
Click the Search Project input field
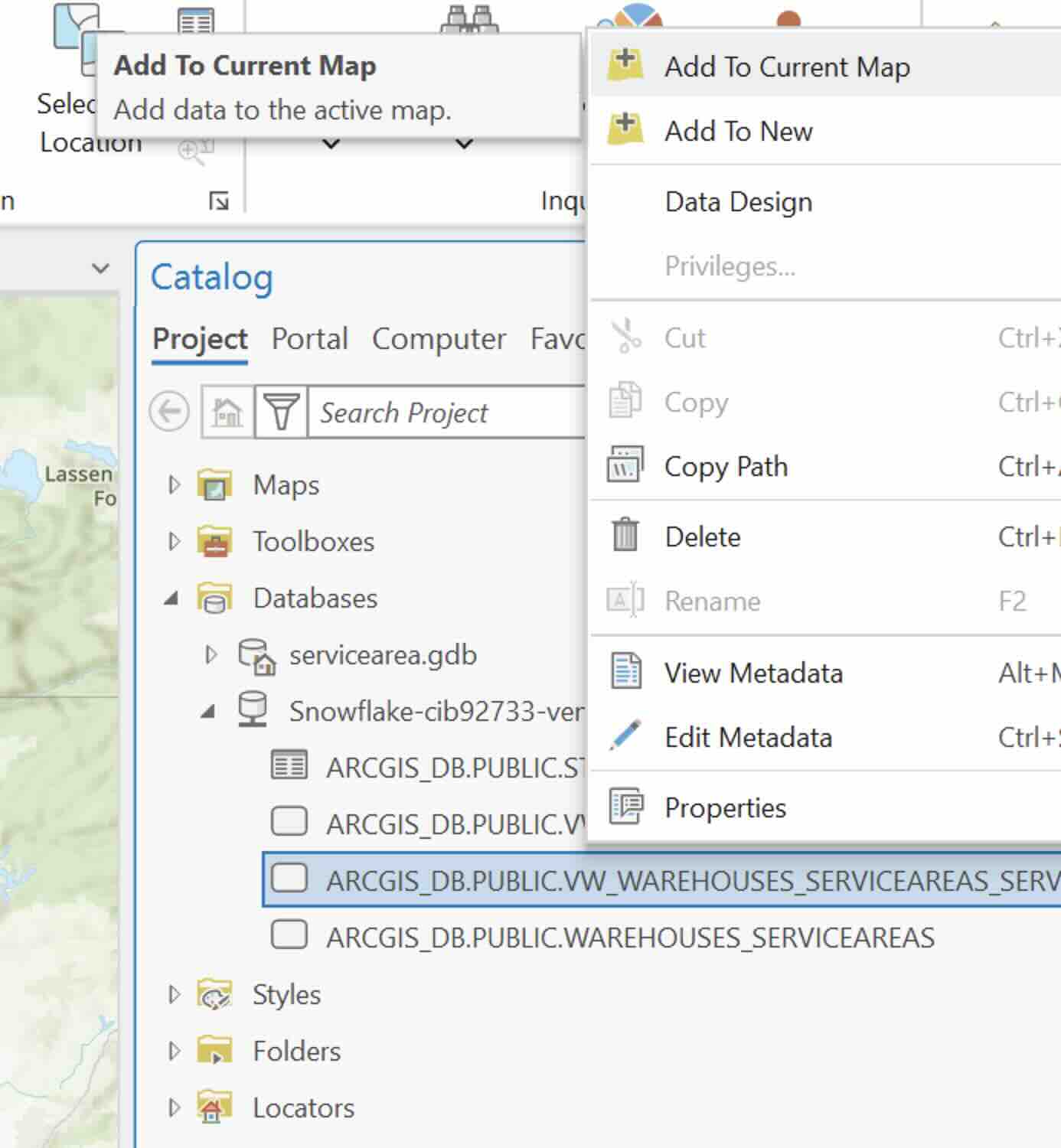click(x=448, y=413)
